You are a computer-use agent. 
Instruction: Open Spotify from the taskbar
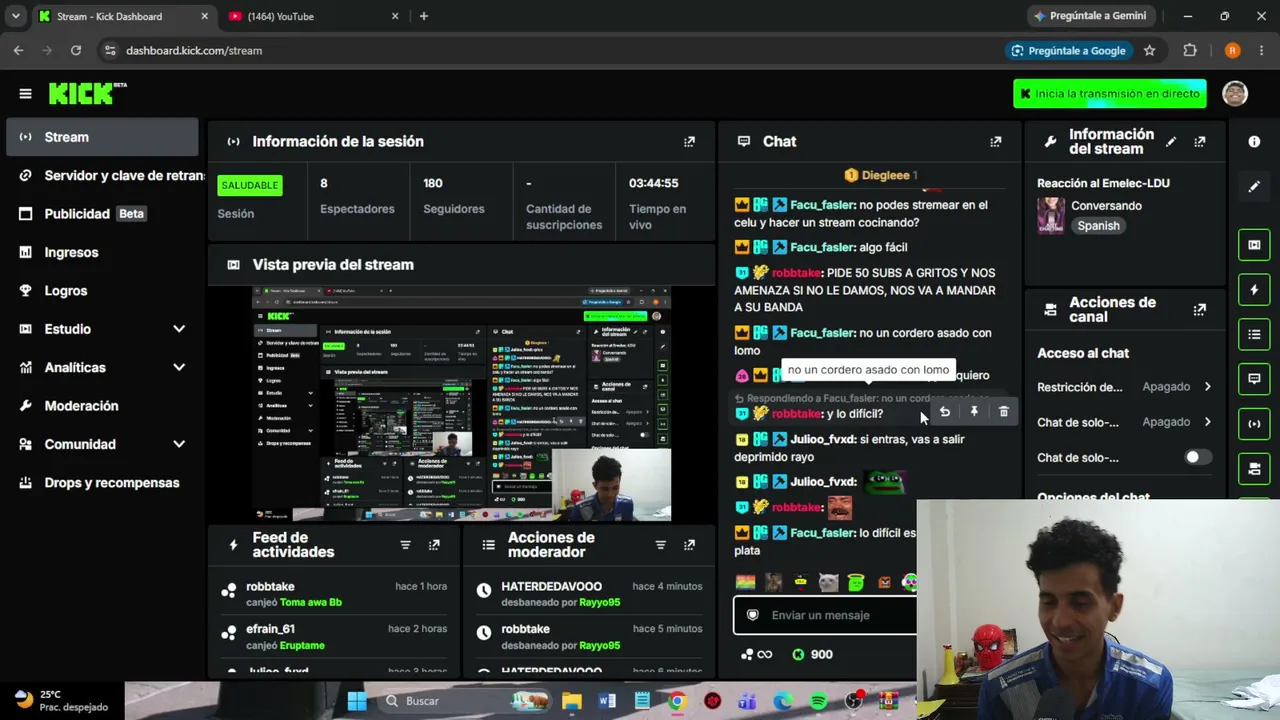click(x=818, y=701)
